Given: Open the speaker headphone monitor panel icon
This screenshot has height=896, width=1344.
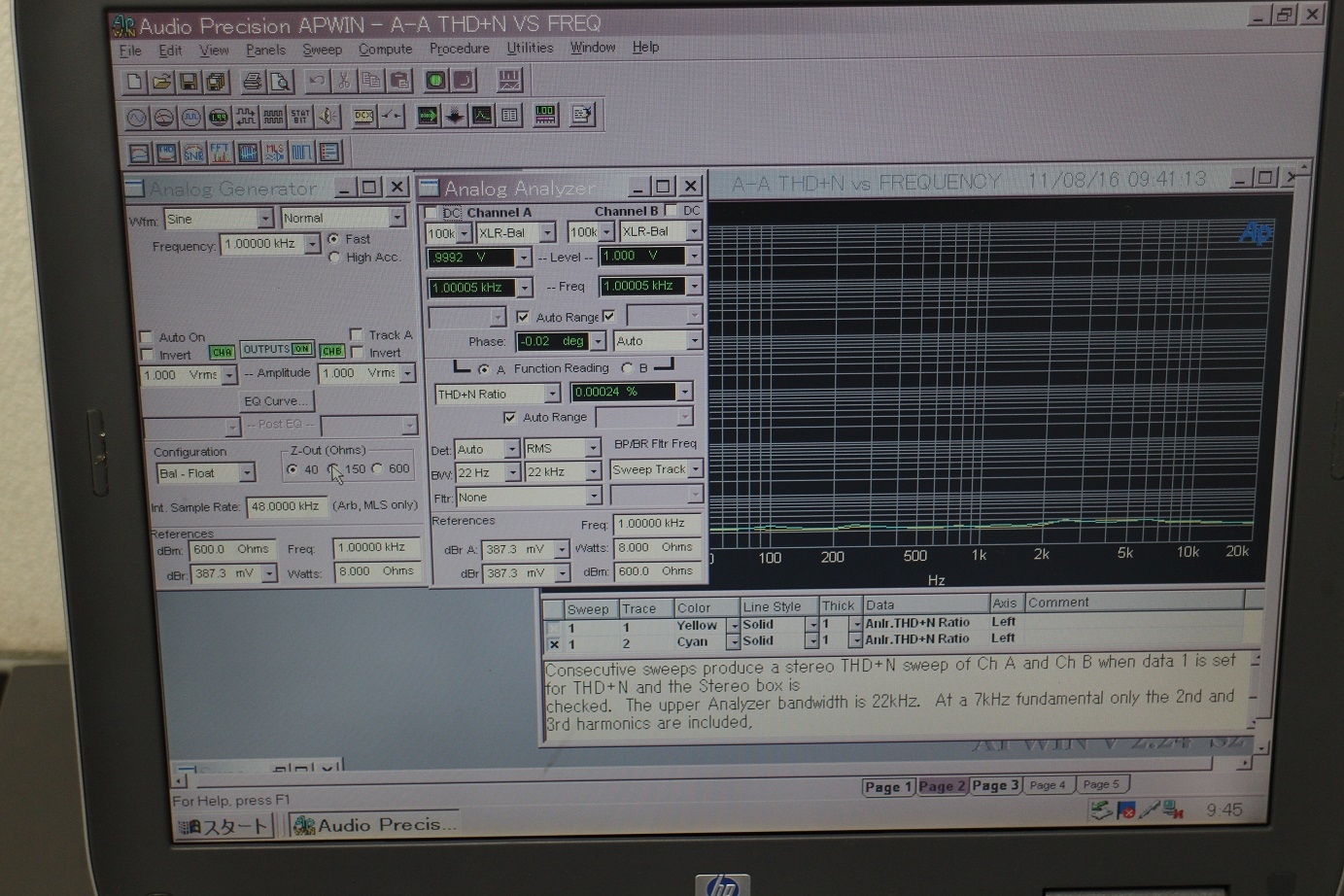Looking at the screenshot, I should pos(327,117).
